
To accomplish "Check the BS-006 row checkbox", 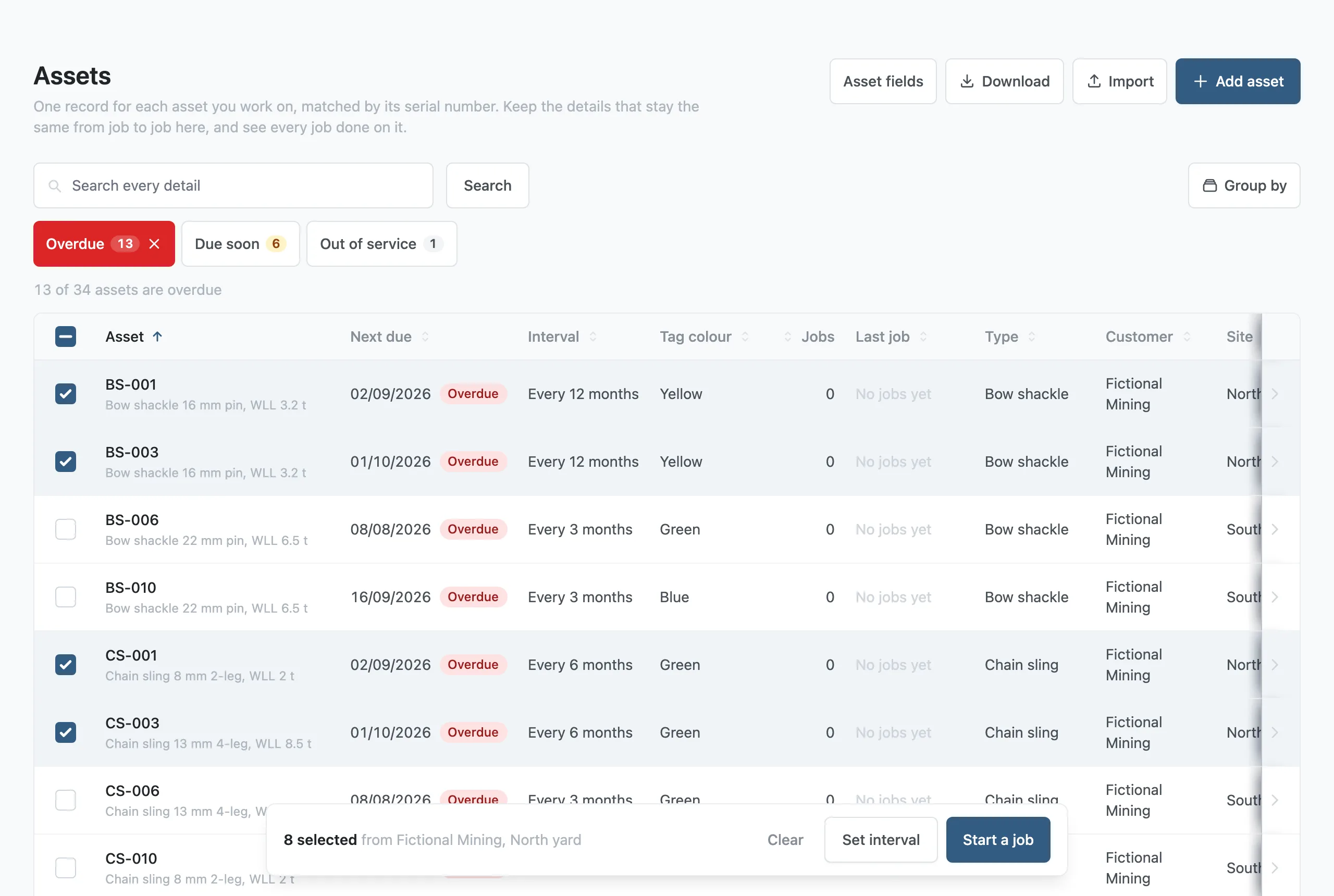I will [x=66, y=529].
